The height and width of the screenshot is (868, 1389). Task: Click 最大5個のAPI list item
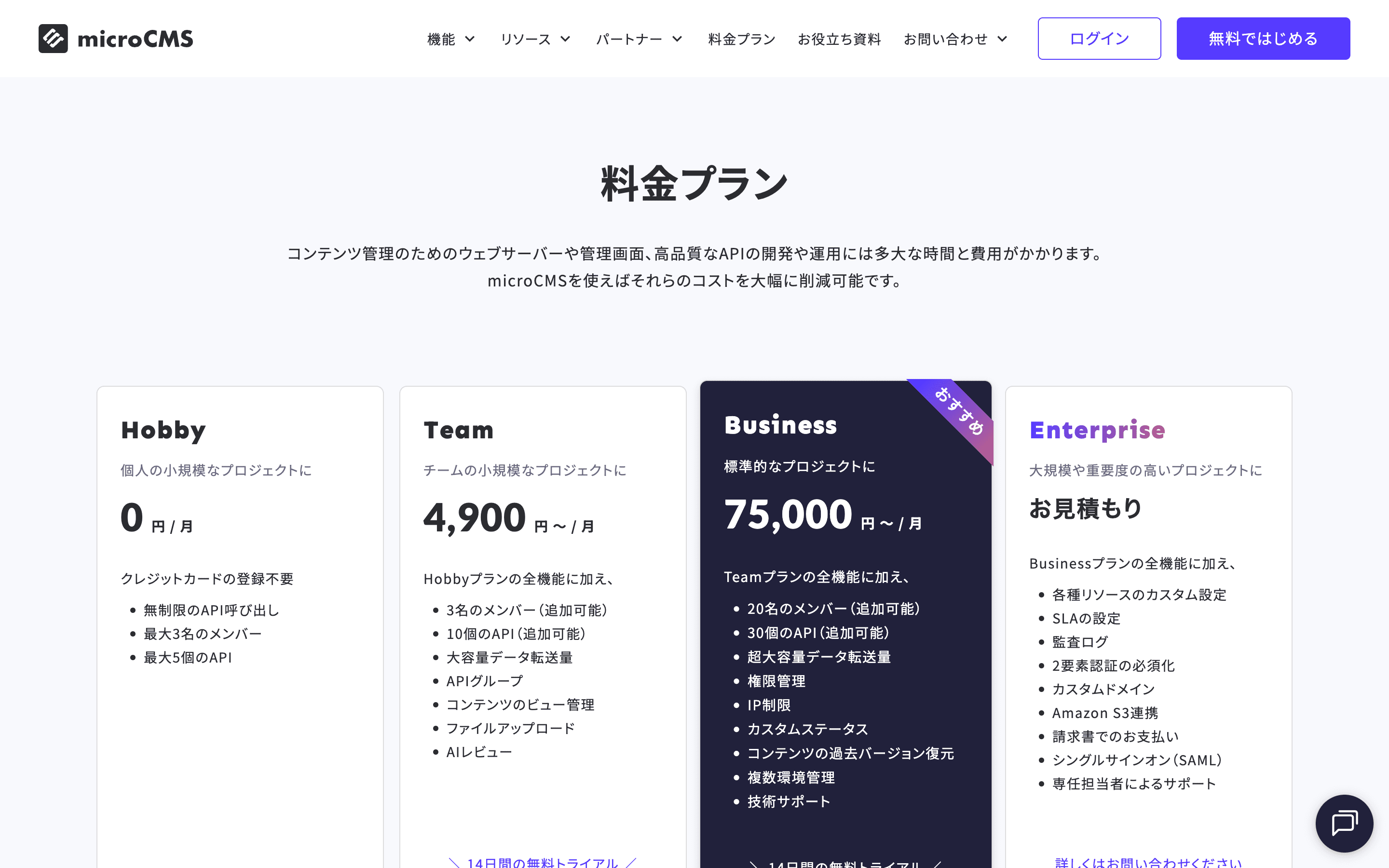tap(188, 657)
